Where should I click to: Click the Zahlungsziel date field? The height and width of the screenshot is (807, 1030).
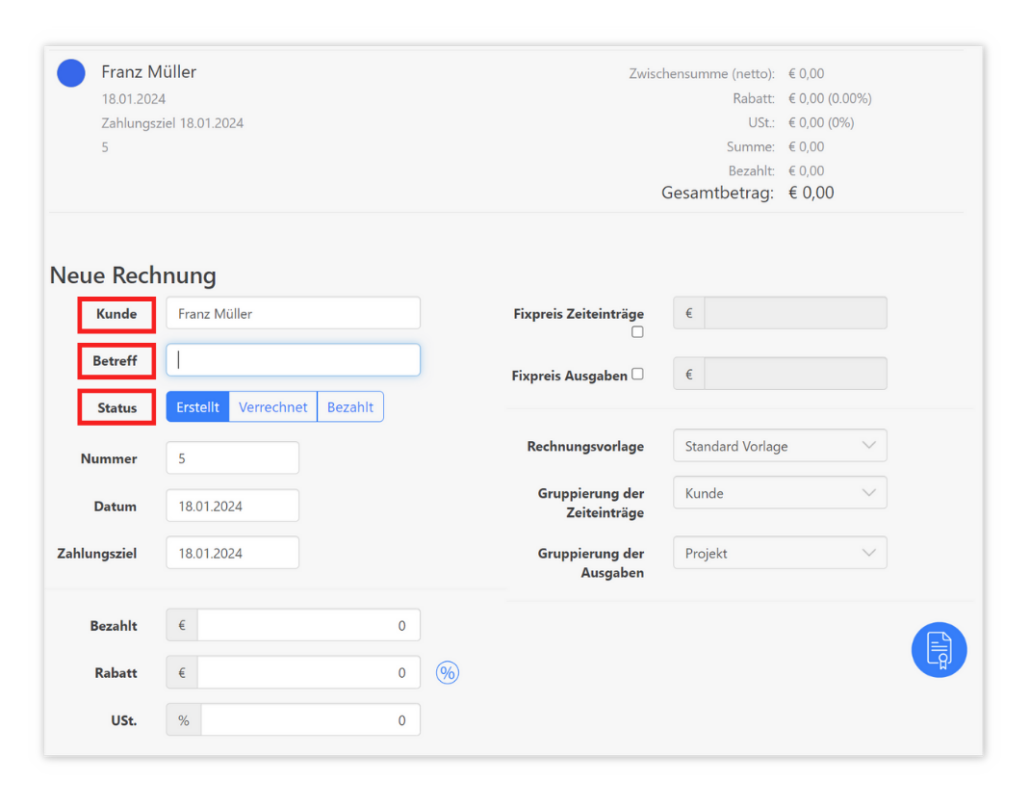point(232,553)
